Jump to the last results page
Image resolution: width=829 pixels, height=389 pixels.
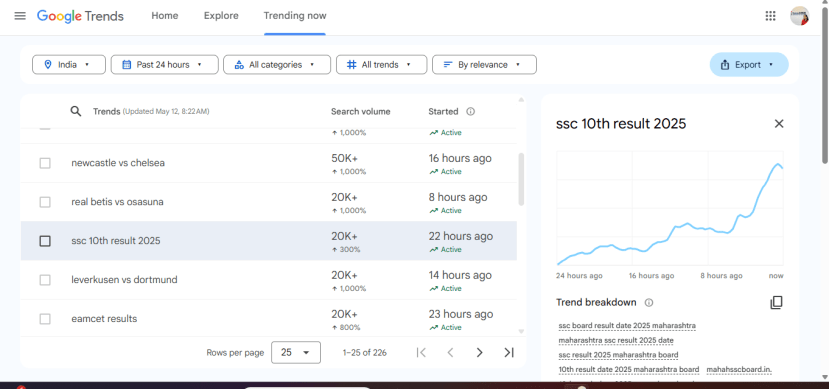click(x=509, y=353)
